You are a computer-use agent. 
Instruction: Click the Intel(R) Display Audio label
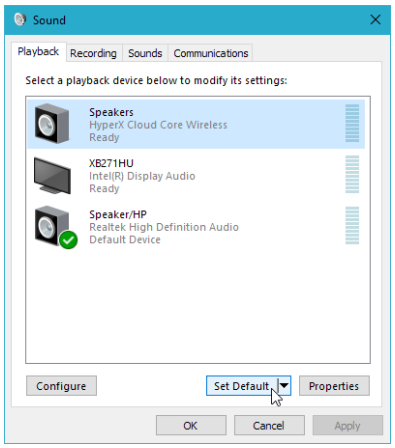coord(142,176)
